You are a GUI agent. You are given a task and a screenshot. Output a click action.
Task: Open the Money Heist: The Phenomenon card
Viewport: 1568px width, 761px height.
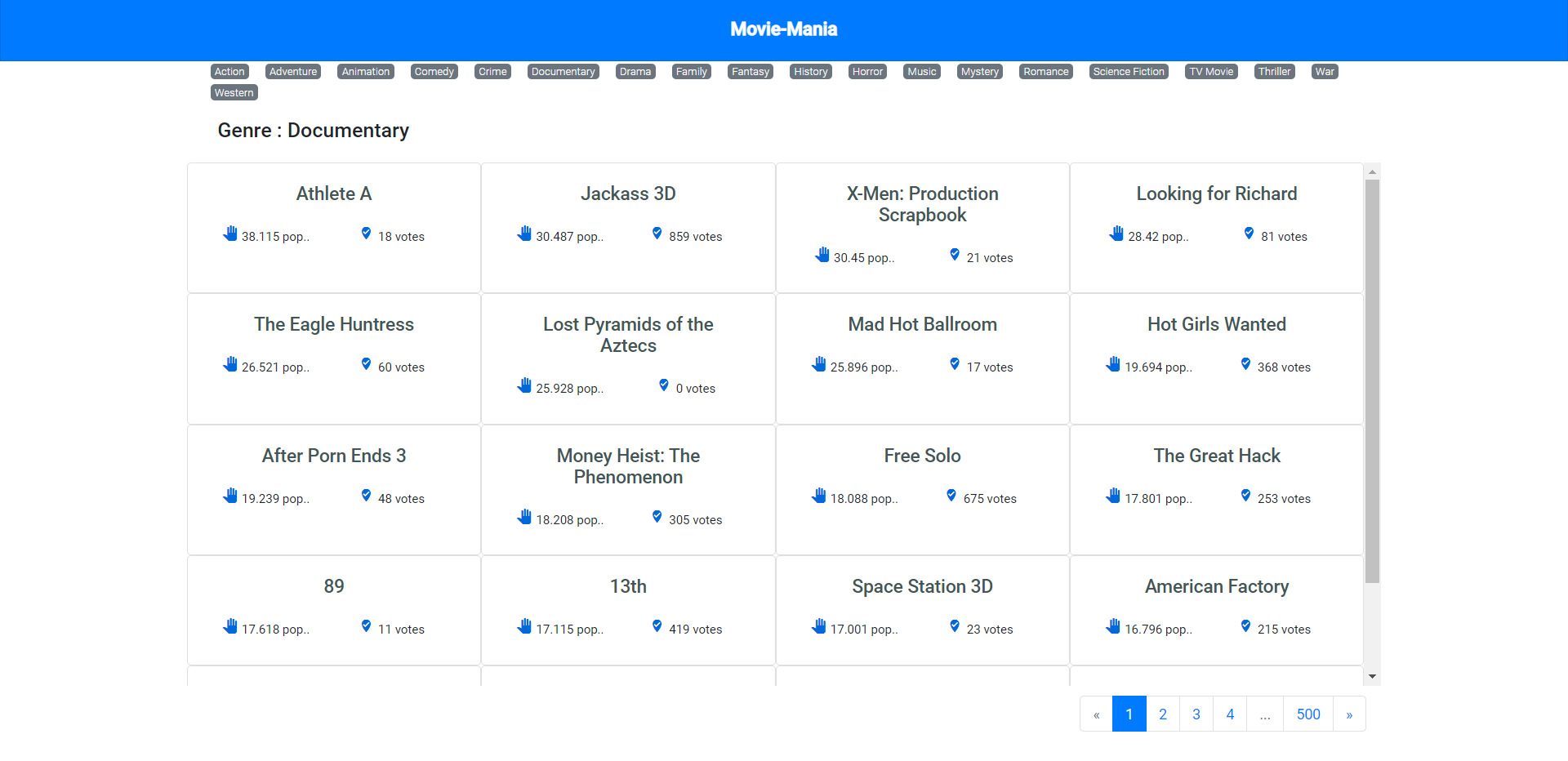tap(628, 490)
